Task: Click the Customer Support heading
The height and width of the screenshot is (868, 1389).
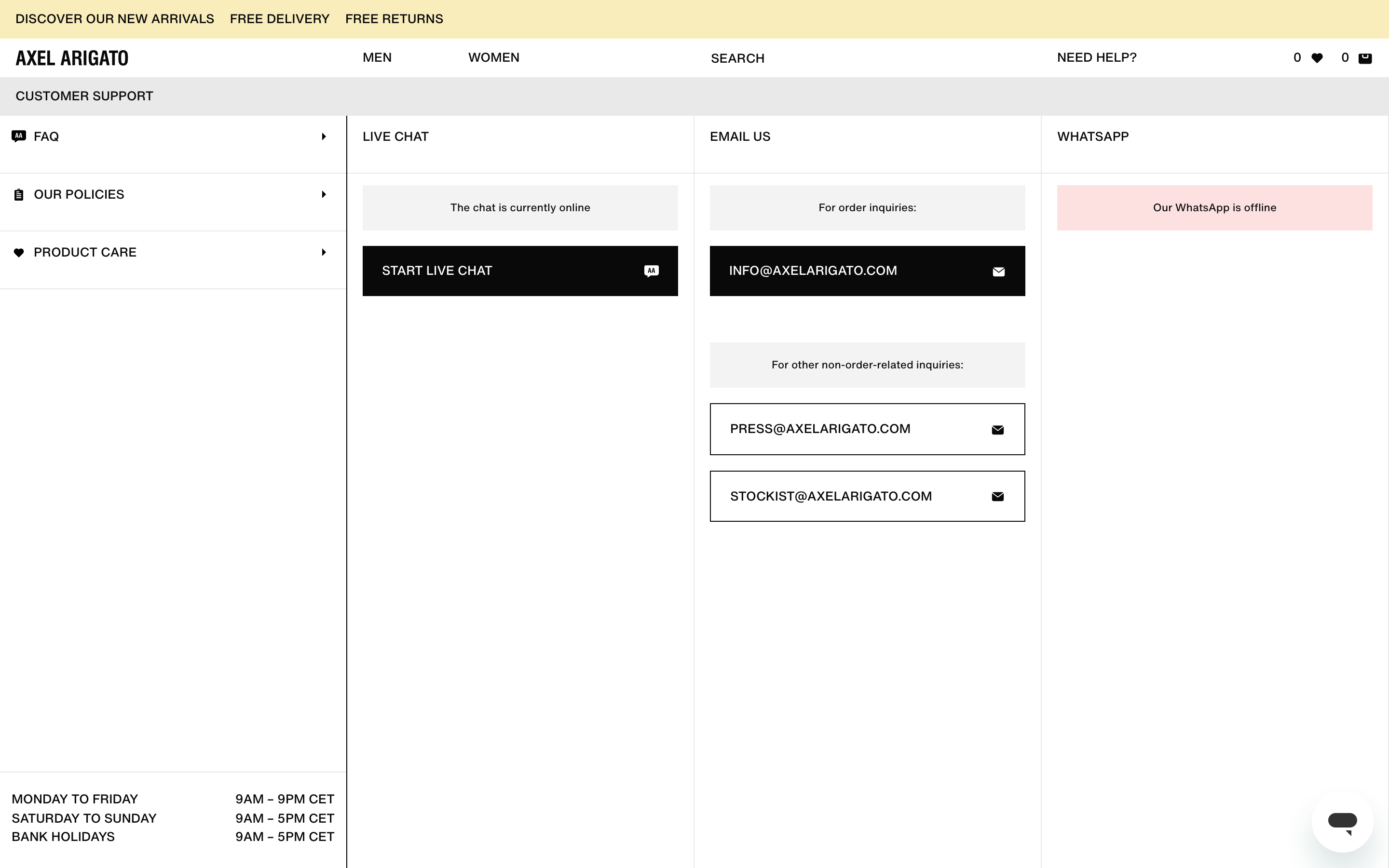Action: pos(84,96)
